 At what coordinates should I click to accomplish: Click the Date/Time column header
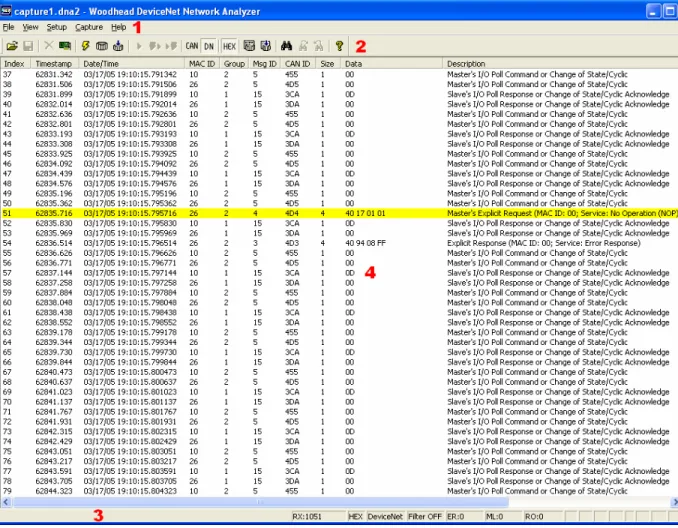click(131, 64)
